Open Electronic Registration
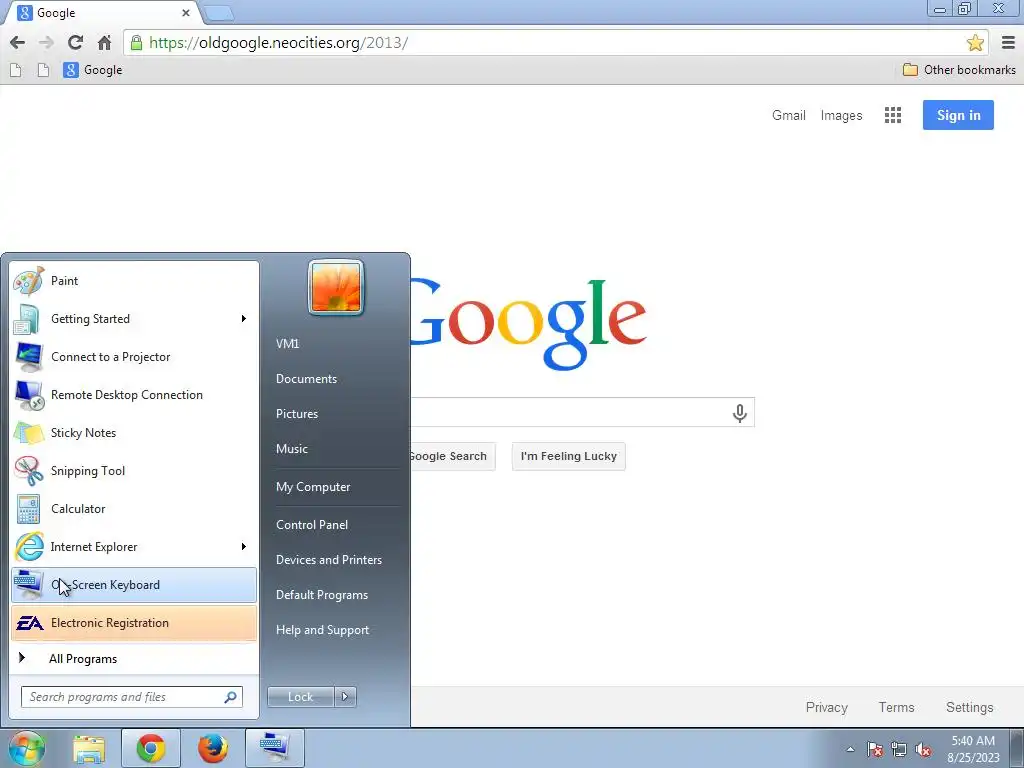 [134, 623]
